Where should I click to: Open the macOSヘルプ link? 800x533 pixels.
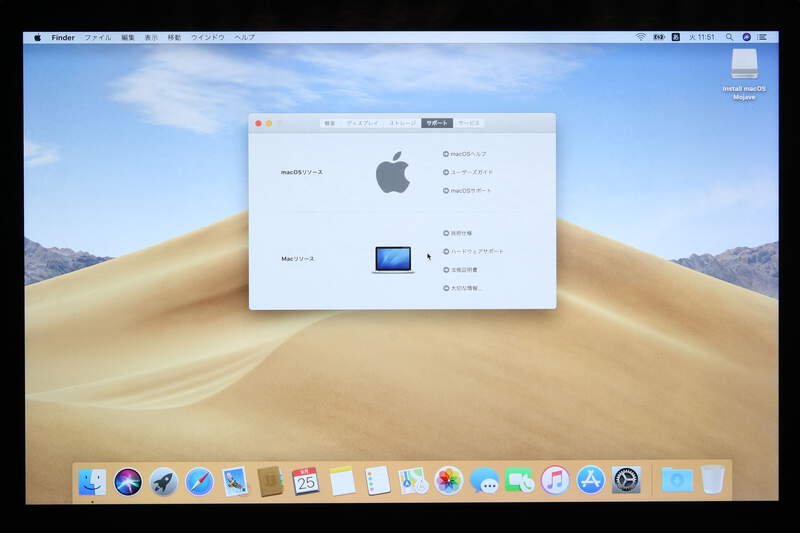point(464,154)
